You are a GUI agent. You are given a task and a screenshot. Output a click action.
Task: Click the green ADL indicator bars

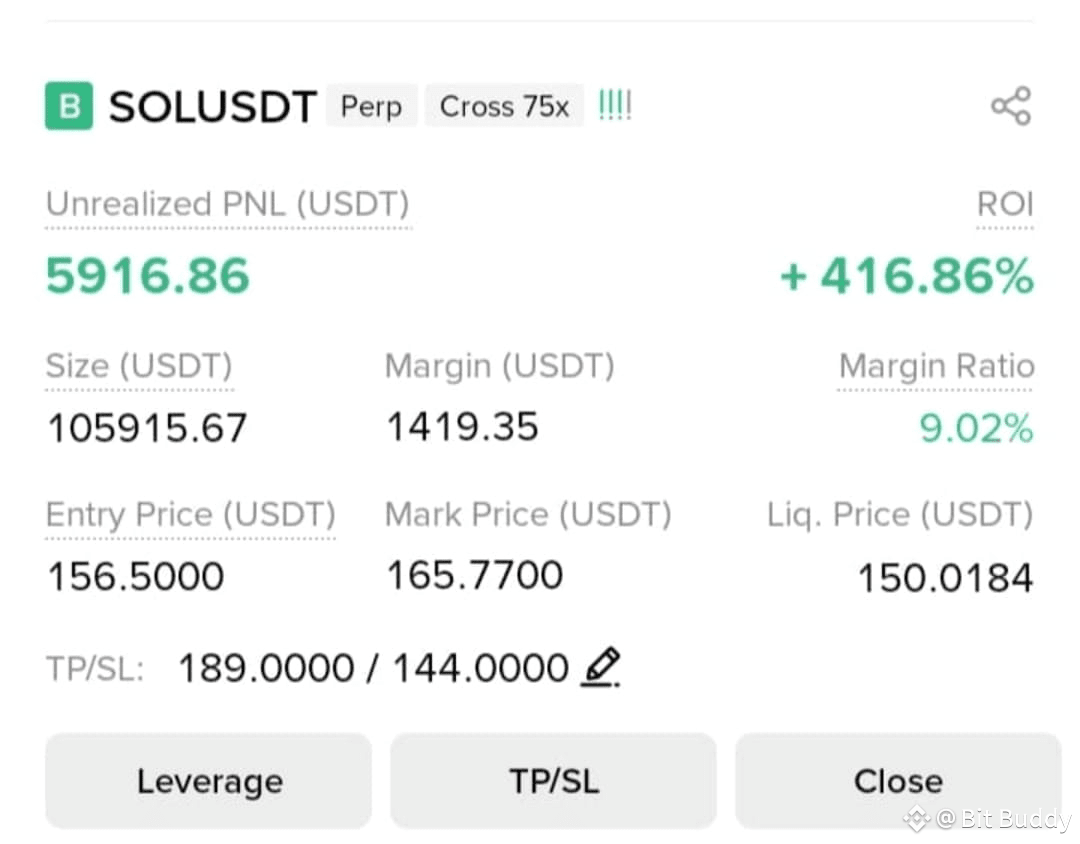click(615, 105)
